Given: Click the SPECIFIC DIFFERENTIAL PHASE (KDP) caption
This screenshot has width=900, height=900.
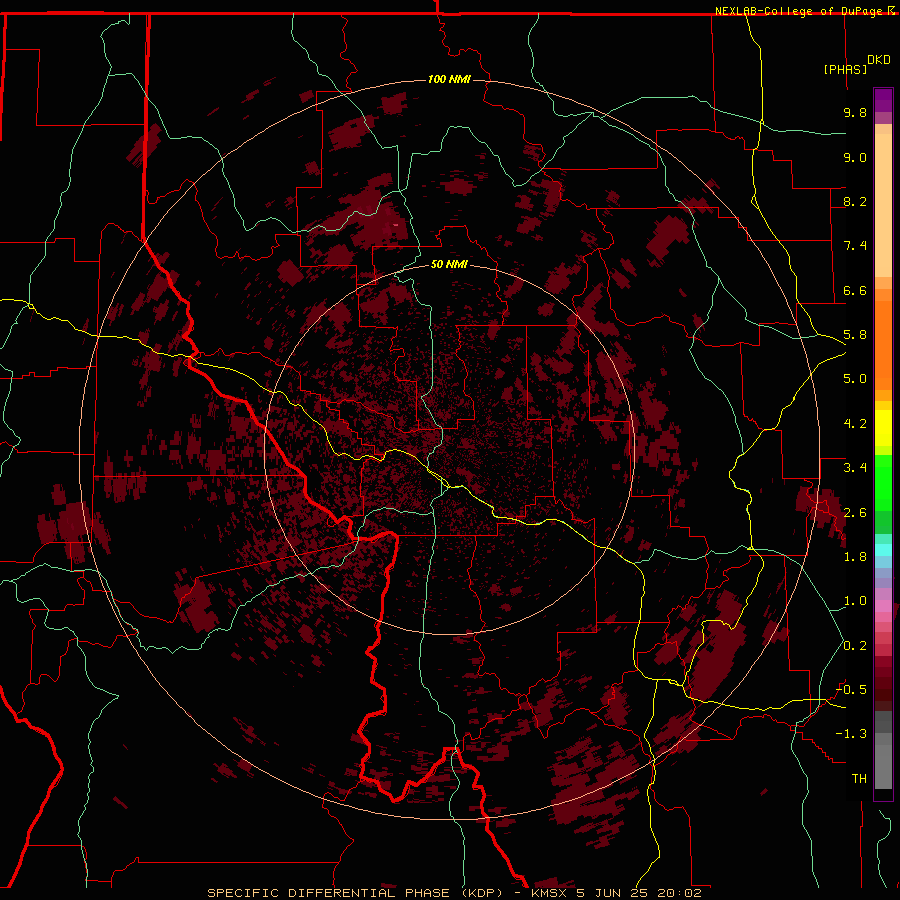Looking at the screenshot, I should 356,893.
